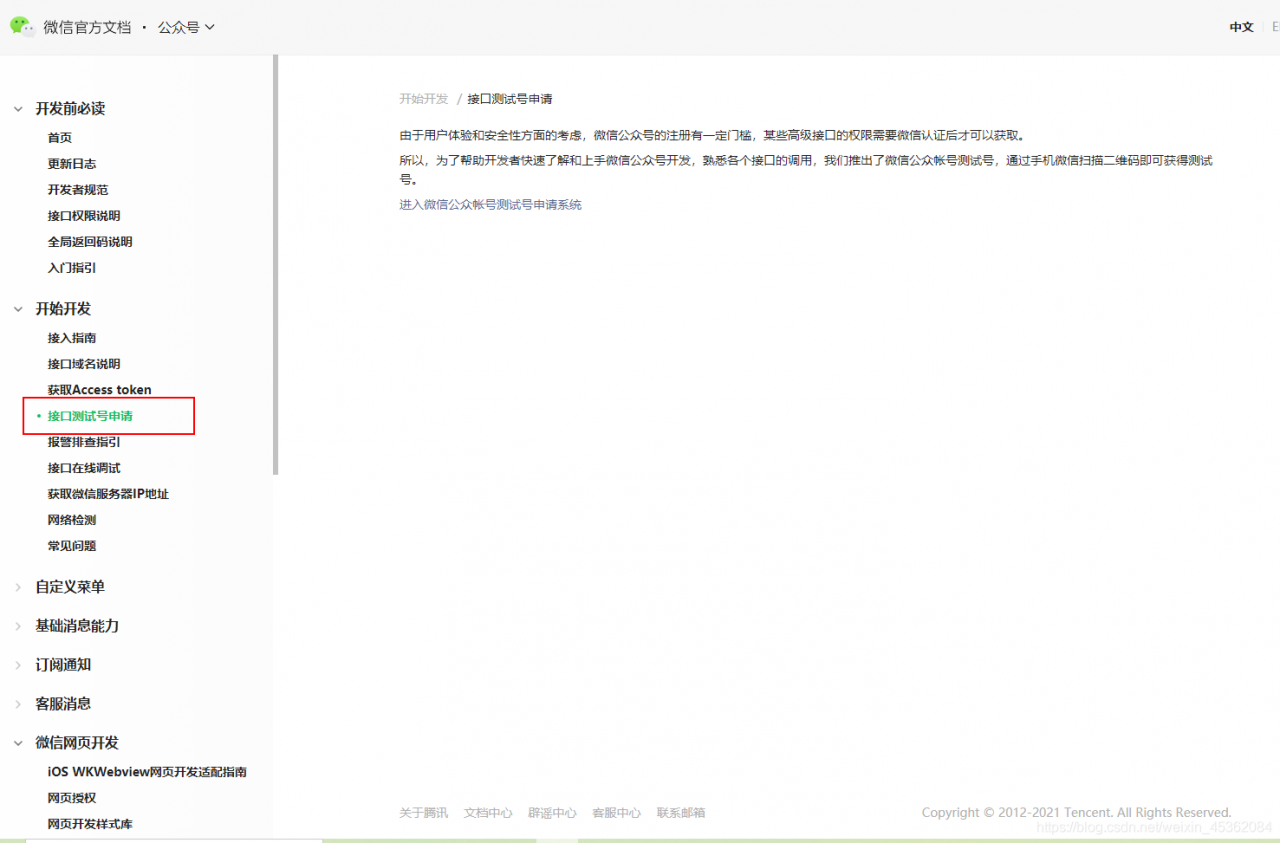The width and height of the screenshot is (1280, 843).
Task: Click 开始开发 breadcrumb link
Action: click(424, 99)
